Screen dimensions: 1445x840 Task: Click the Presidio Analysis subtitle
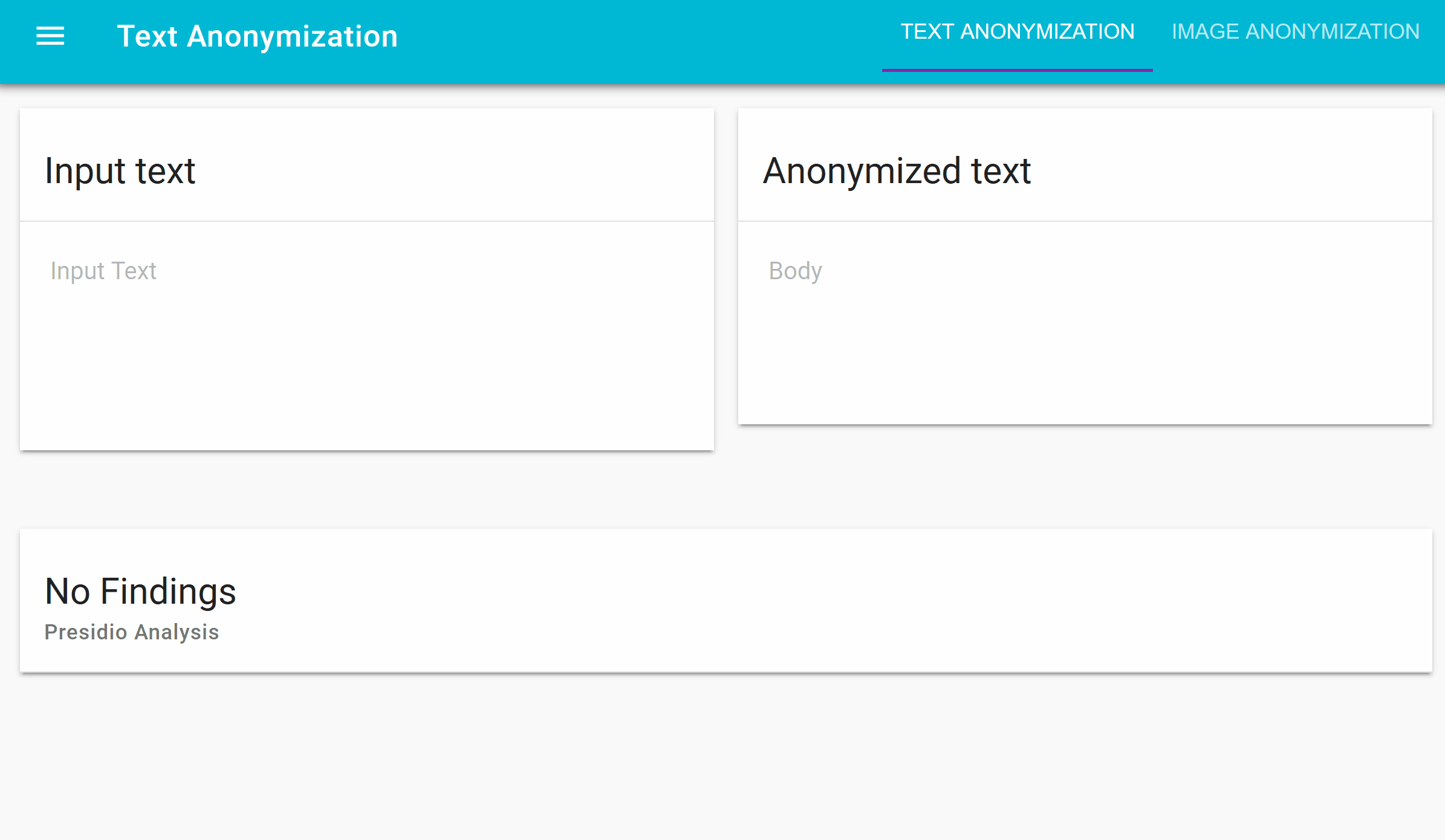pyautogui.click(x=132, y=632)
